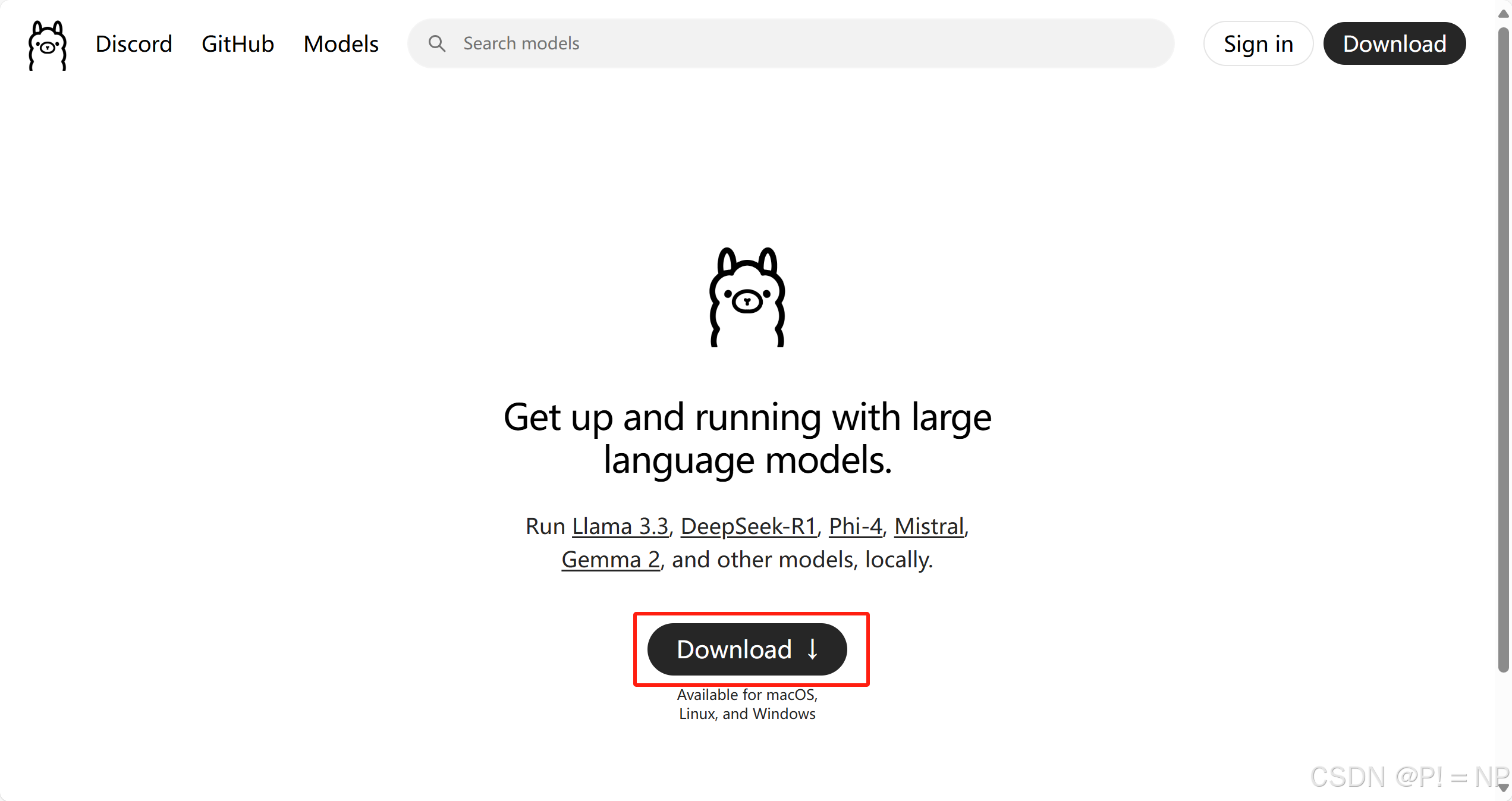1512x801 pixels.
Task: Click the down arrow on center Download button
Action: coord(813,649)
